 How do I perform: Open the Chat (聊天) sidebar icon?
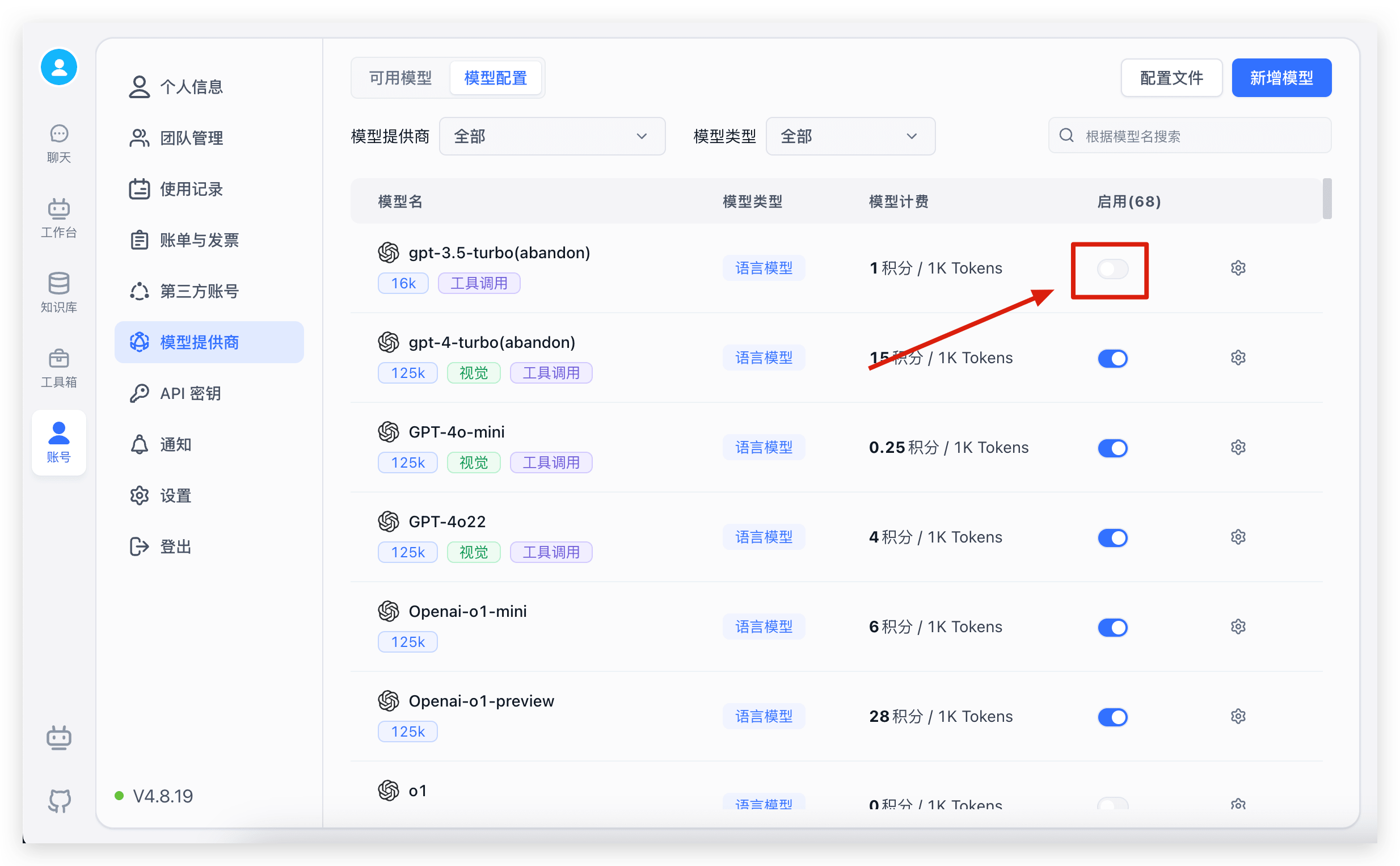[x=58, y=143]
